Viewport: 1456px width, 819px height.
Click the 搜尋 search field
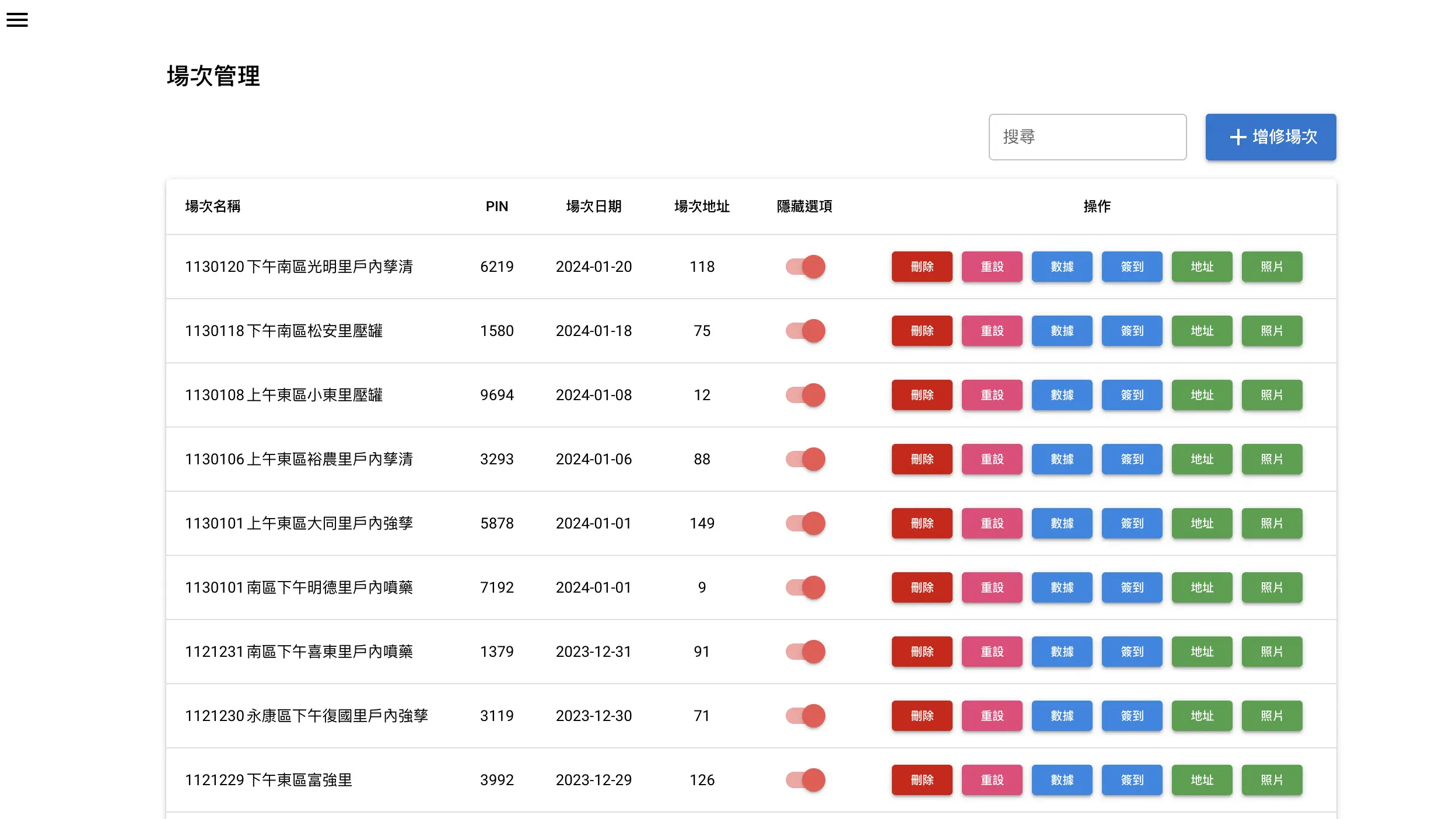point(1087,136)
